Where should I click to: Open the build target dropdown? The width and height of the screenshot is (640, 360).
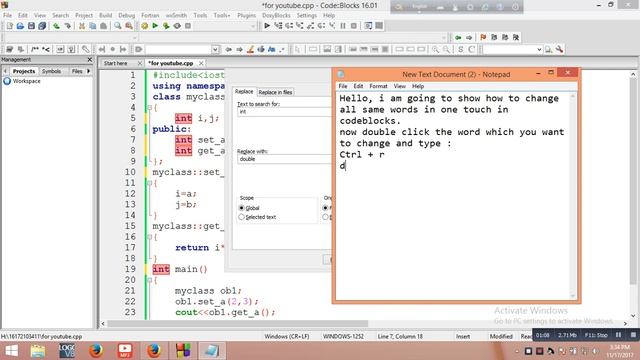[x=253, y=26]
